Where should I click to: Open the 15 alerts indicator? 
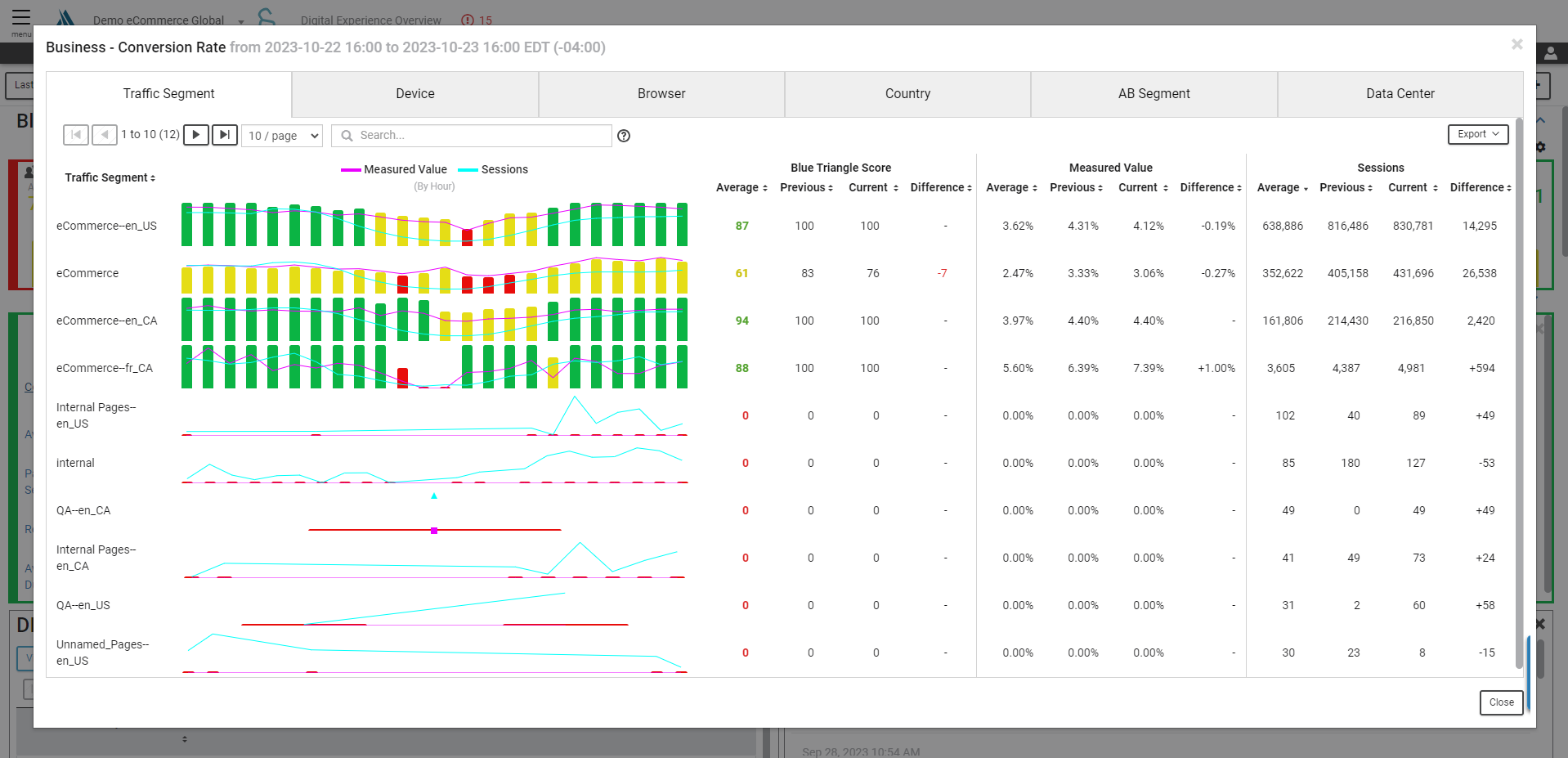477,20
